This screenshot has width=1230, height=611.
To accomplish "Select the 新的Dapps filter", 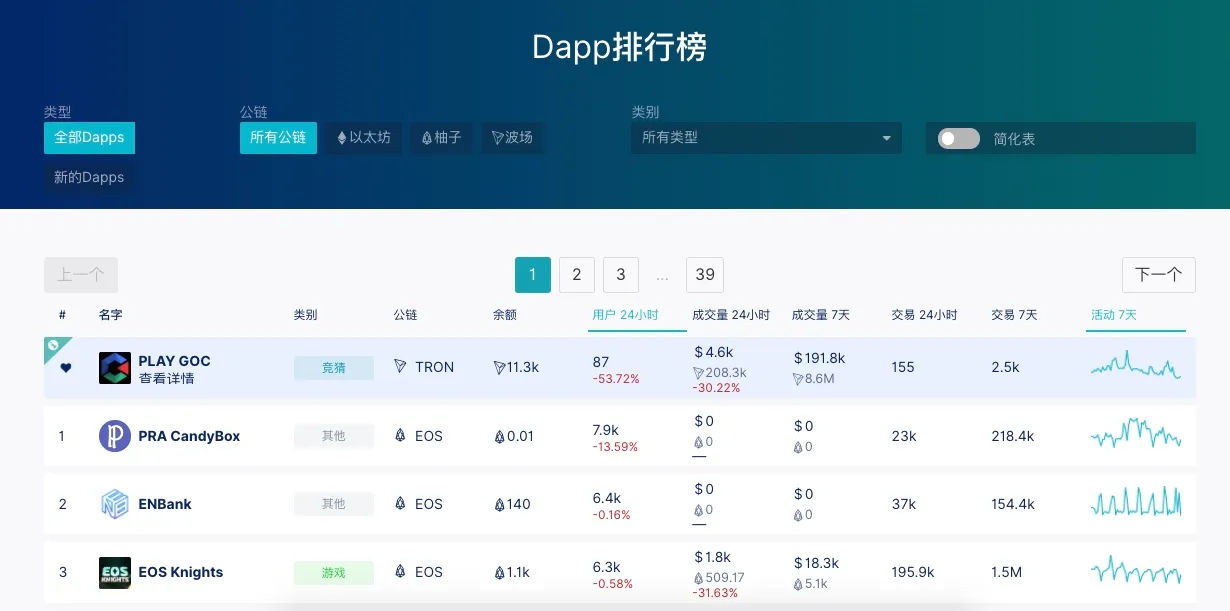I will (x=89, y=177).
